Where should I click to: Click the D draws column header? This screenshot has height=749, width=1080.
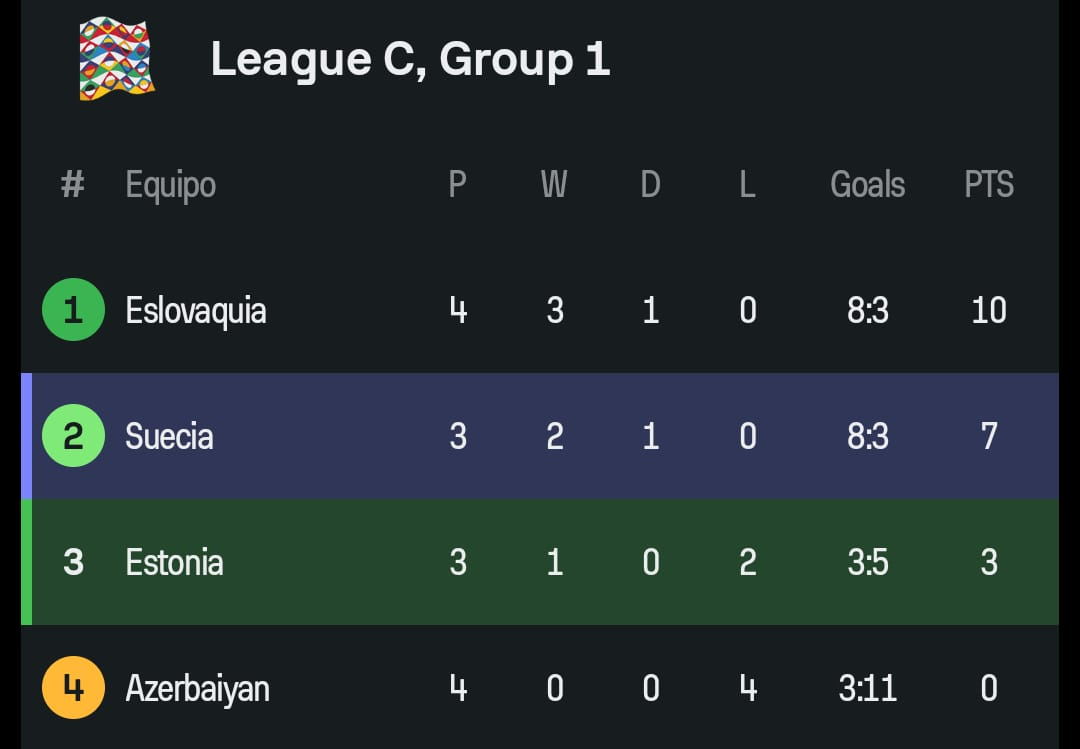pyautogui.click(x=650, y=185)
